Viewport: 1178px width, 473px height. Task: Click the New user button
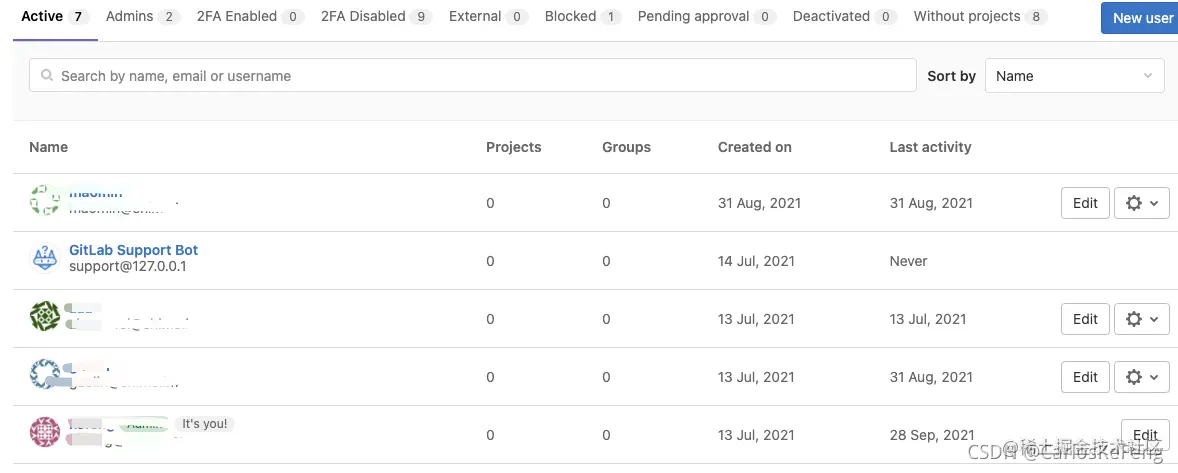click(x=1142, y=18)
